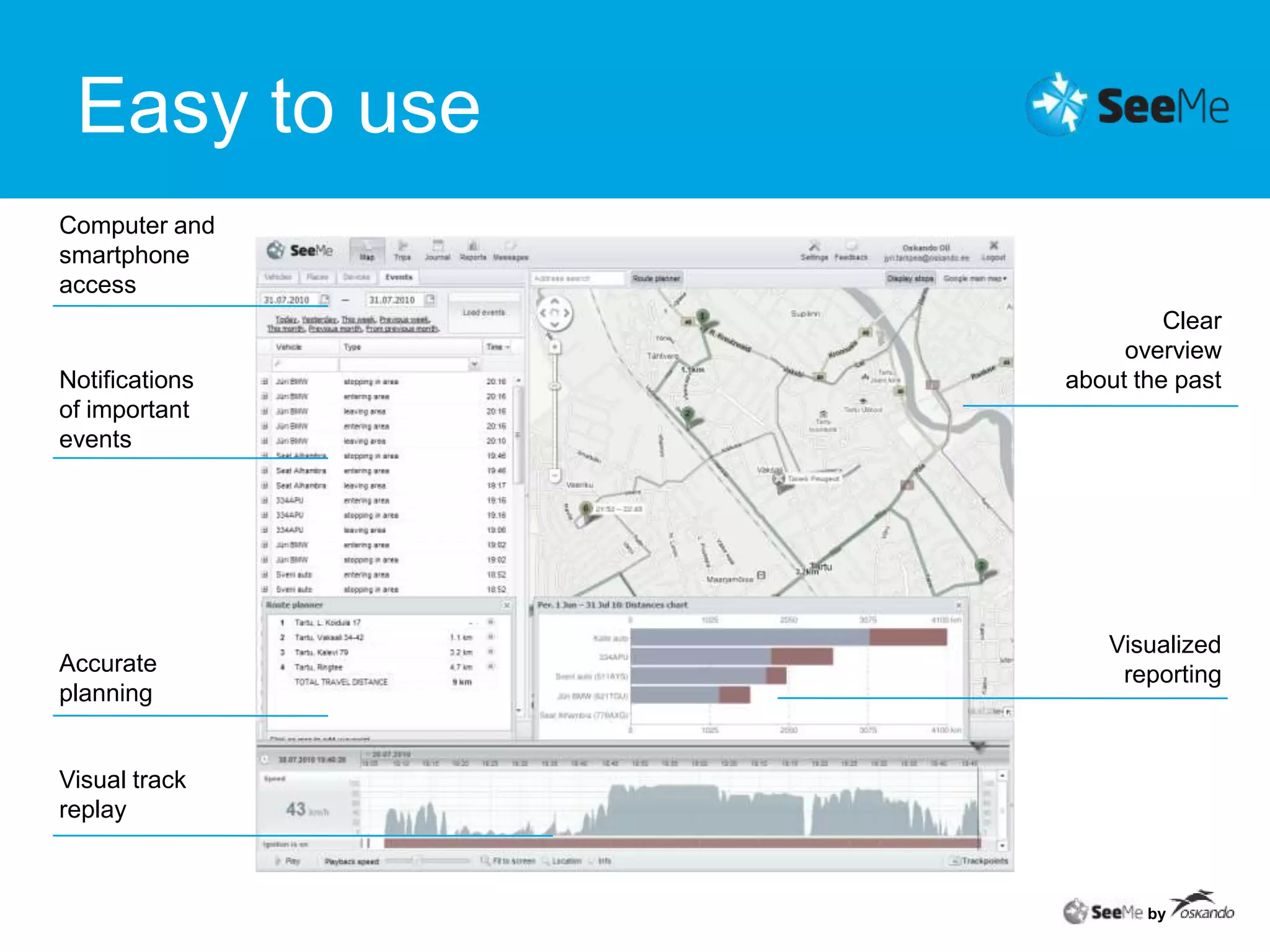Click the map pan control

click(554, 313)
